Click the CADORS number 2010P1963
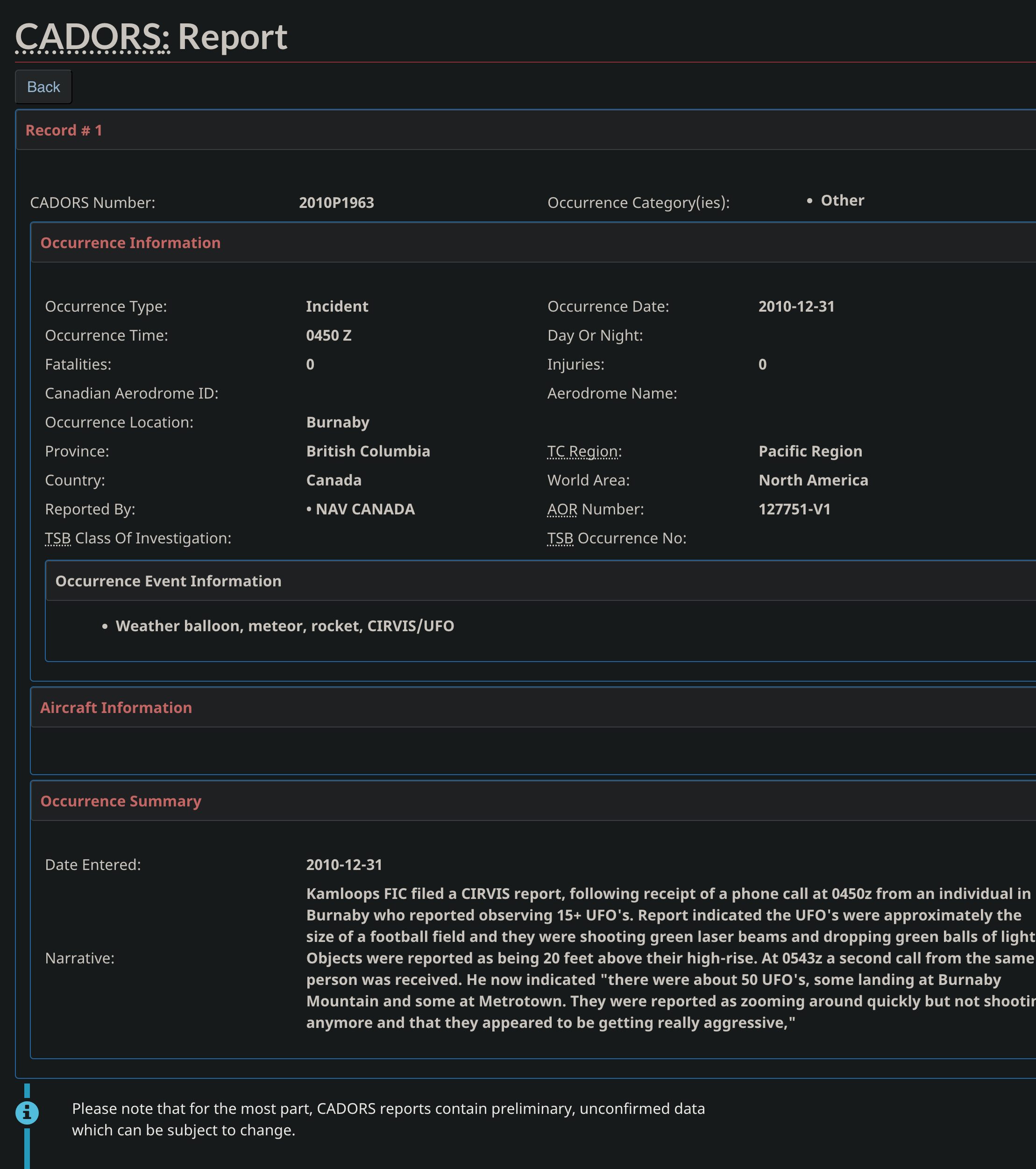 pos(336,202)
